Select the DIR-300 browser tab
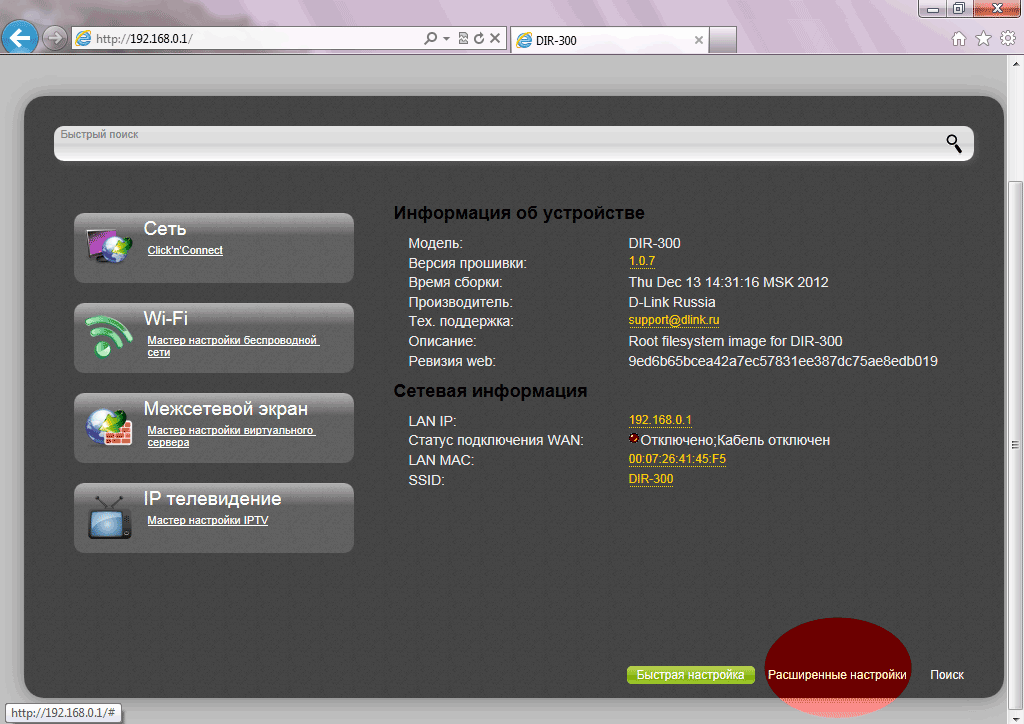This screenshot has width=1024, height=724. (x=609, y=40)
